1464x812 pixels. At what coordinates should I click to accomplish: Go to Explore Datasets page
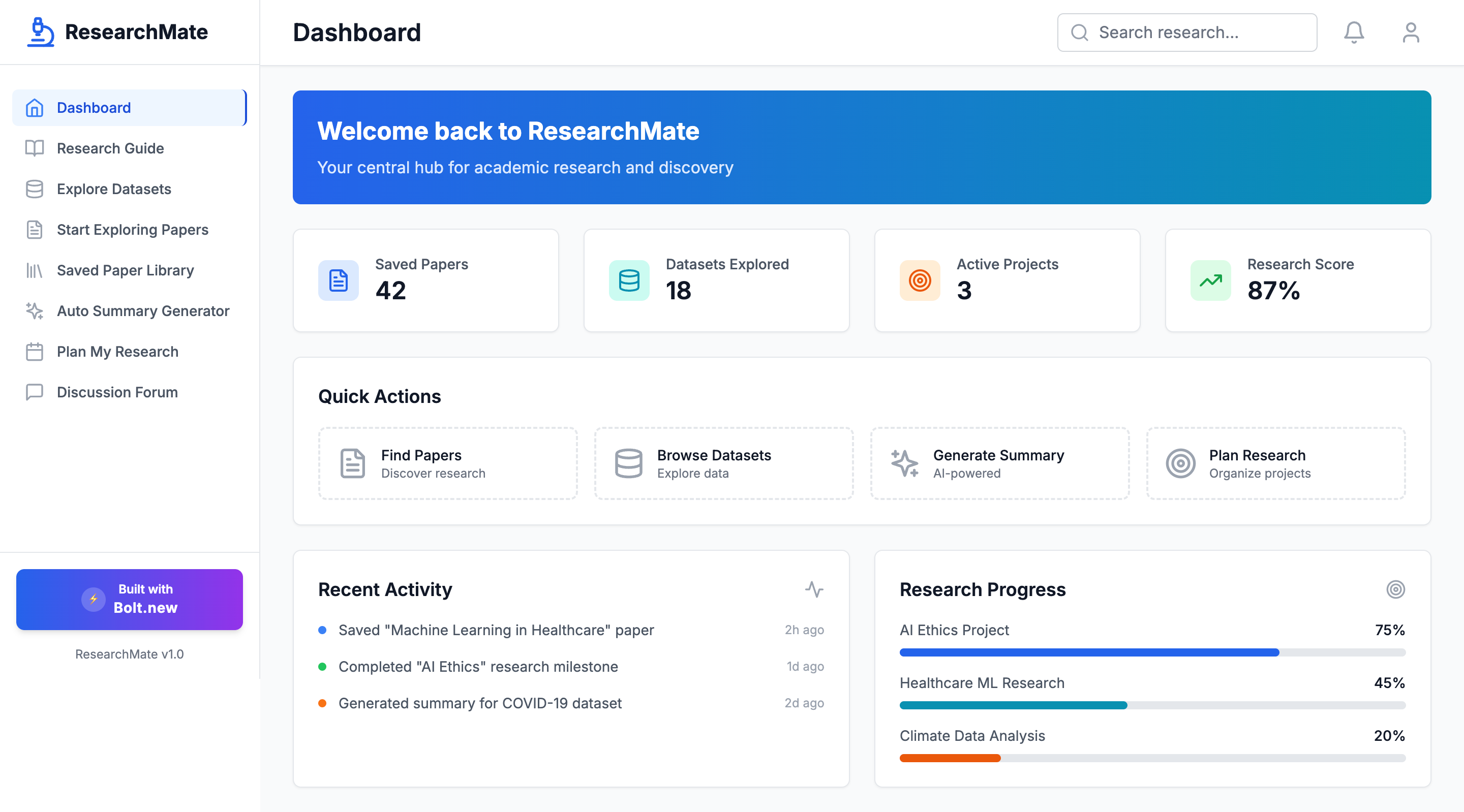(x=114, y=189)
